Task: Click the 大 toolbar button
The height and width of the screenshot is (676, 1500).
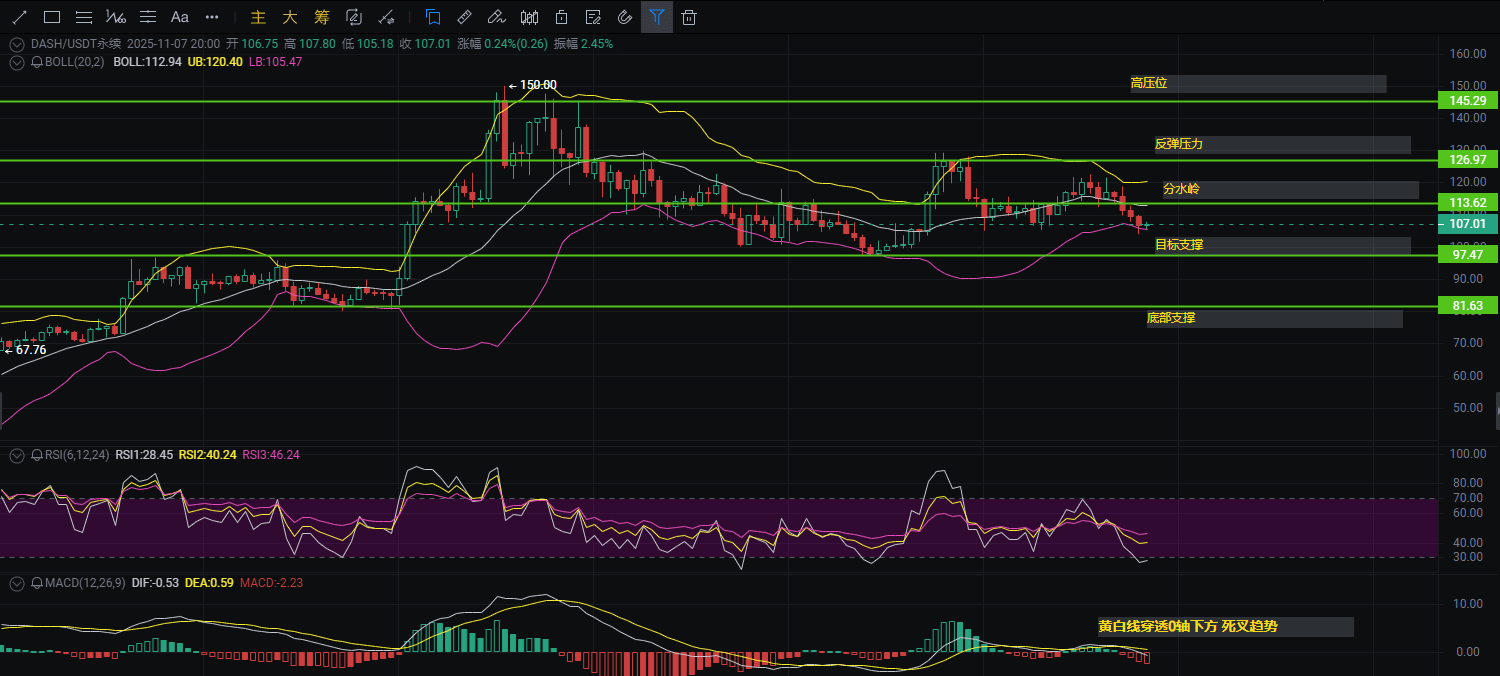Action: 290,17
